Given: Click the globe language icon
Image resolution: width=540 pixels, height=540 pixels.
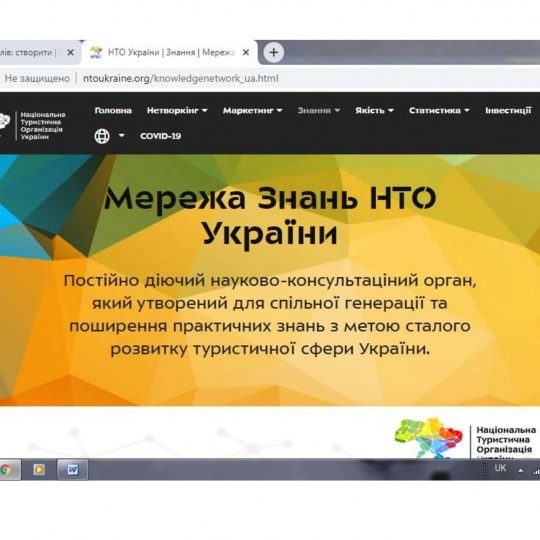Looking at the screenshot, I should pyautogui.click(x=102, y=136).
